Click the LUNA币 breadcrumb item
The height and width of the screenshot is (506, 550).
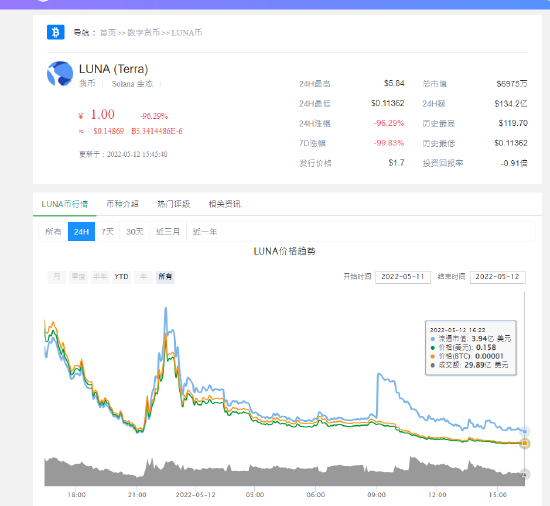(187, 33)
